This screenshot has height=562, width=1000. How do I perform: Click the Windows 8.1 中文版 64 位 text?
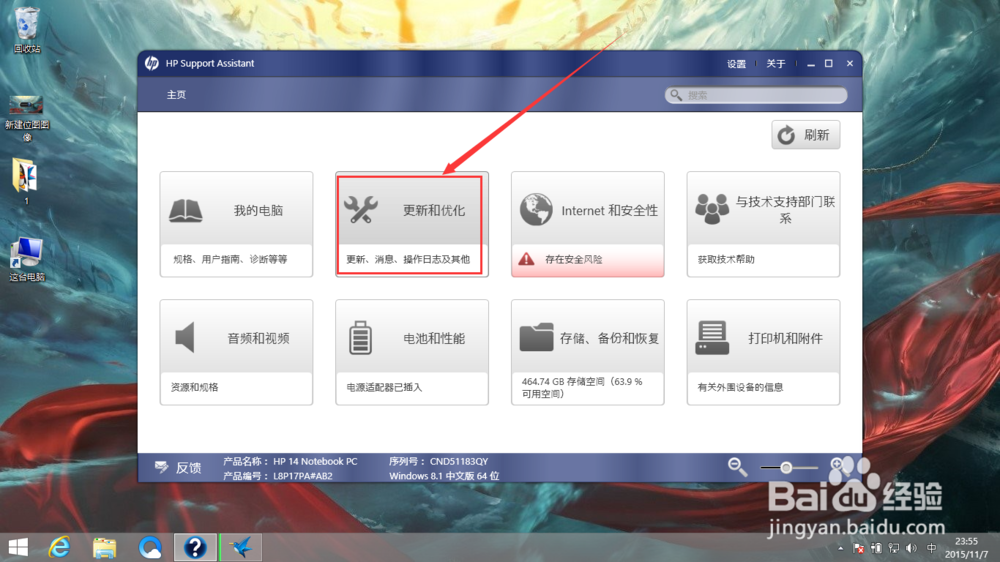444,475
